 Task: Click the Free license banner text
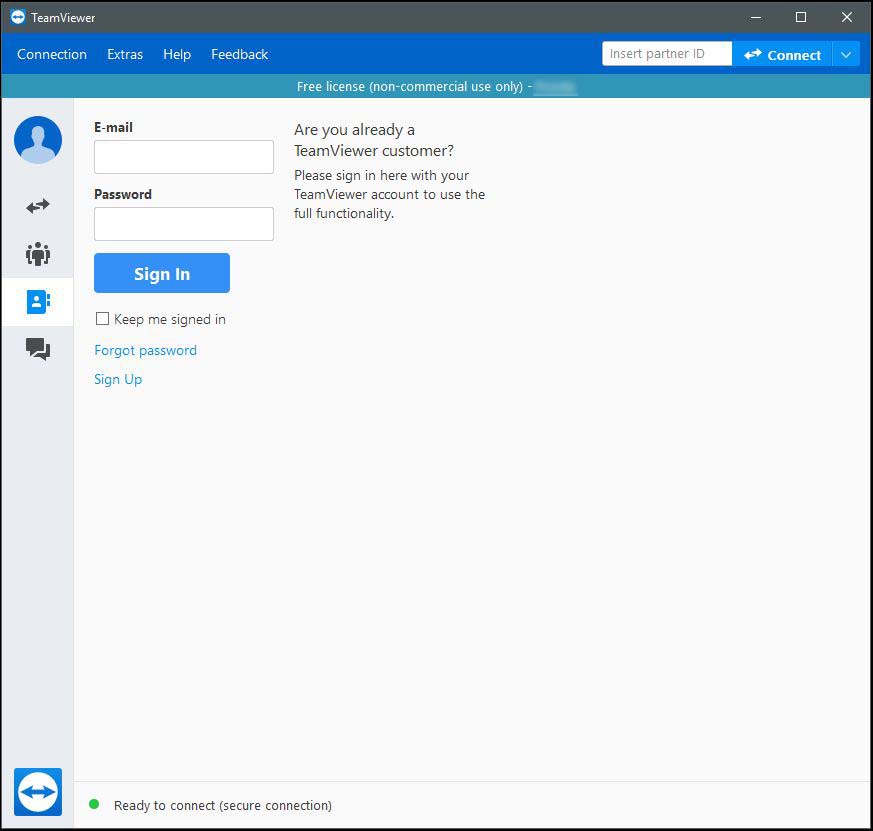point(410,87)
